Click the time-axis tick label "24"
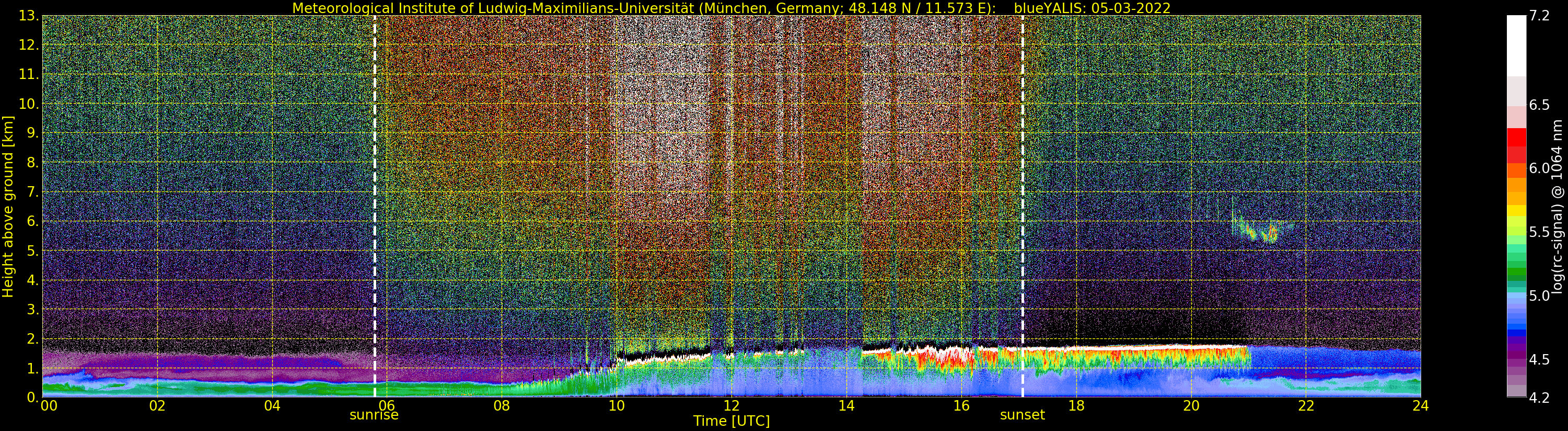The image size is (1568, 431). pyautogui.click(x=1421, y=406)
